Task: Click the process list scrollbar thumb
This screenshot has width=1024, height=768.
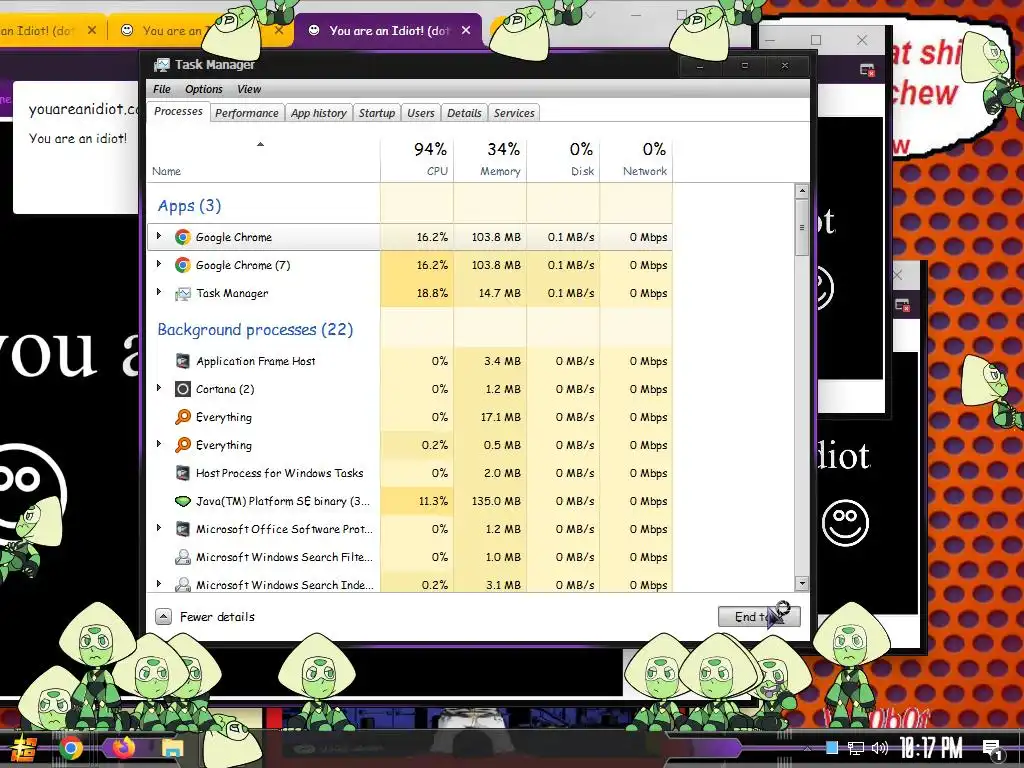Action: pyautogui.click(x=802, y=228)
